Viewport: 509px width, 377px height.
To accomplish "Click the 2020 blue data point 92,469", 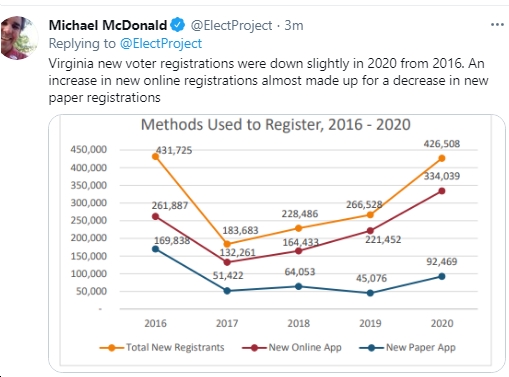I will pos(442,276).
